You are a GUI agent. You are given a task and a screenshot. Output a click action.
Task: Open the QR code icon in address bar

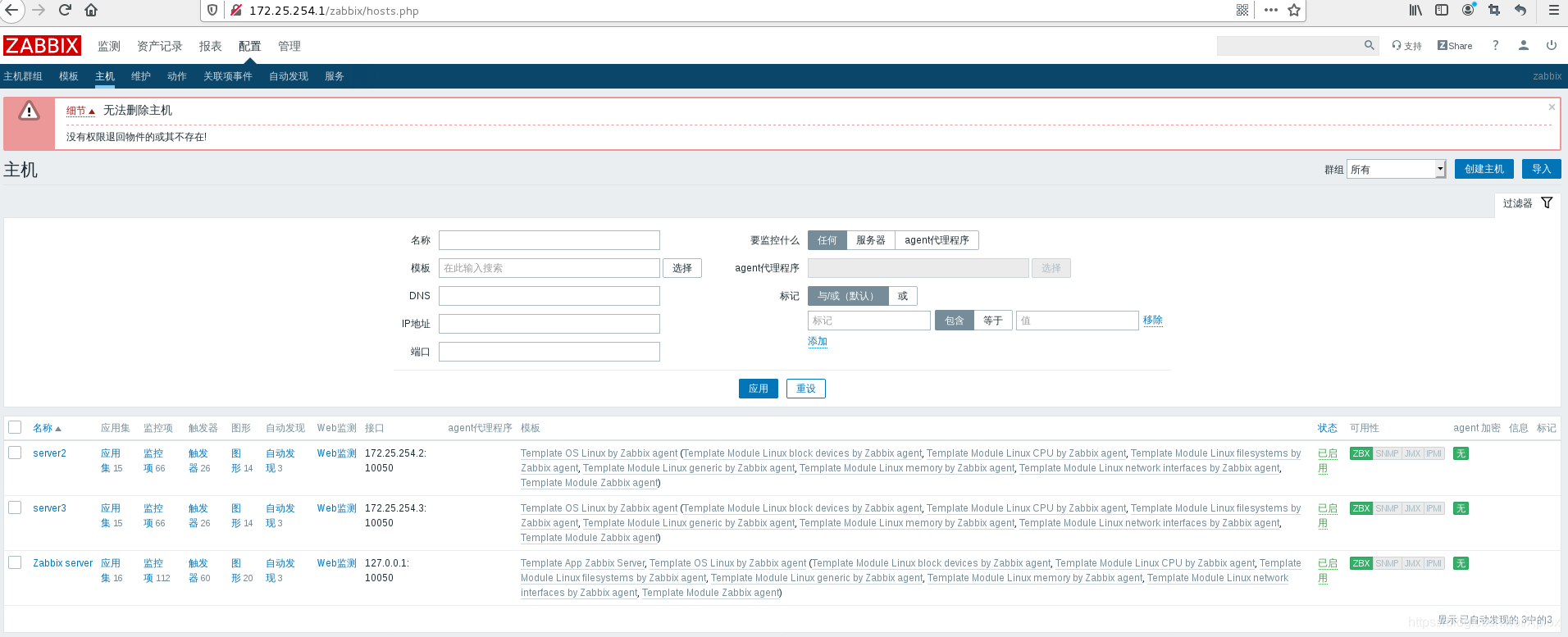tap(1242, 11)
